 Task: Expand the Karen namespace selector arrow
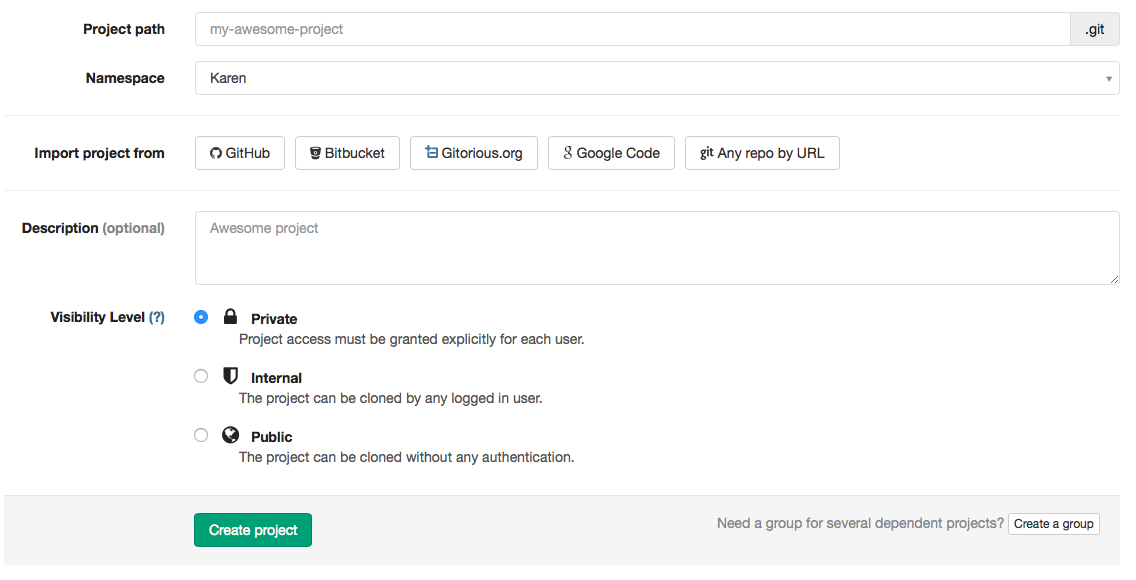coord(1108,77)
